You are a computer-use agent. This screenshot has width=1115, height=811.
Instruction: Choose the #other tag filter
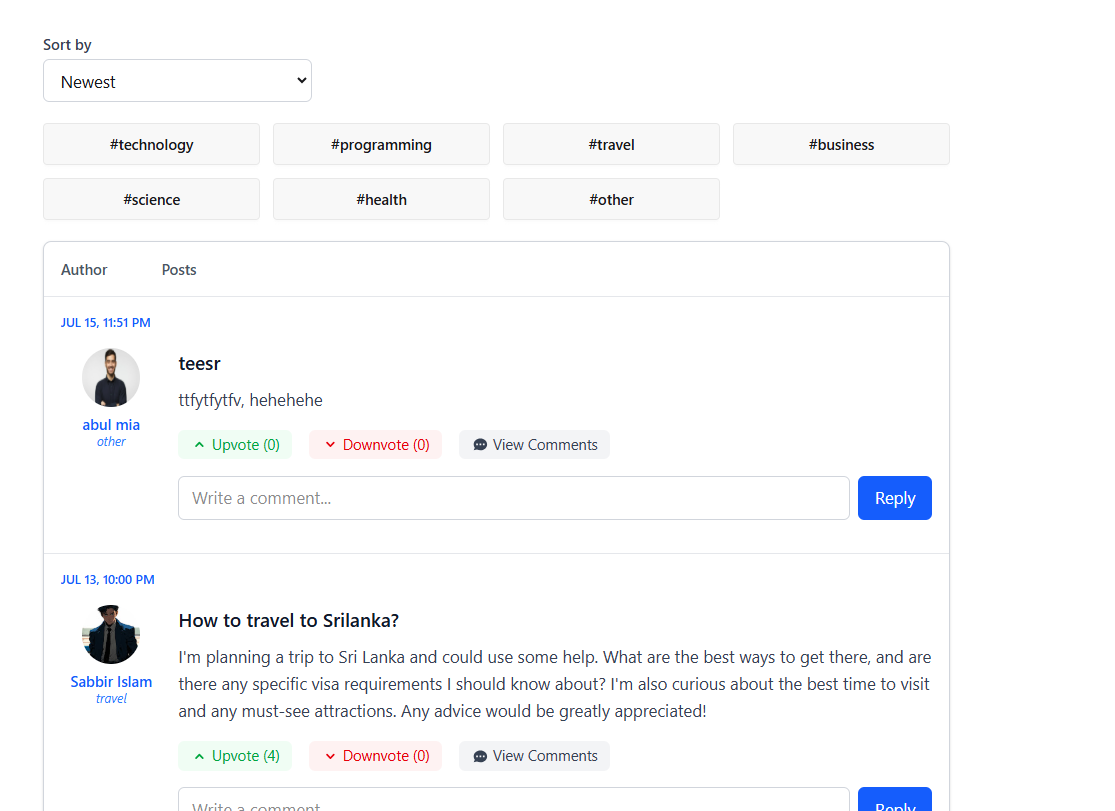point(612,199)
